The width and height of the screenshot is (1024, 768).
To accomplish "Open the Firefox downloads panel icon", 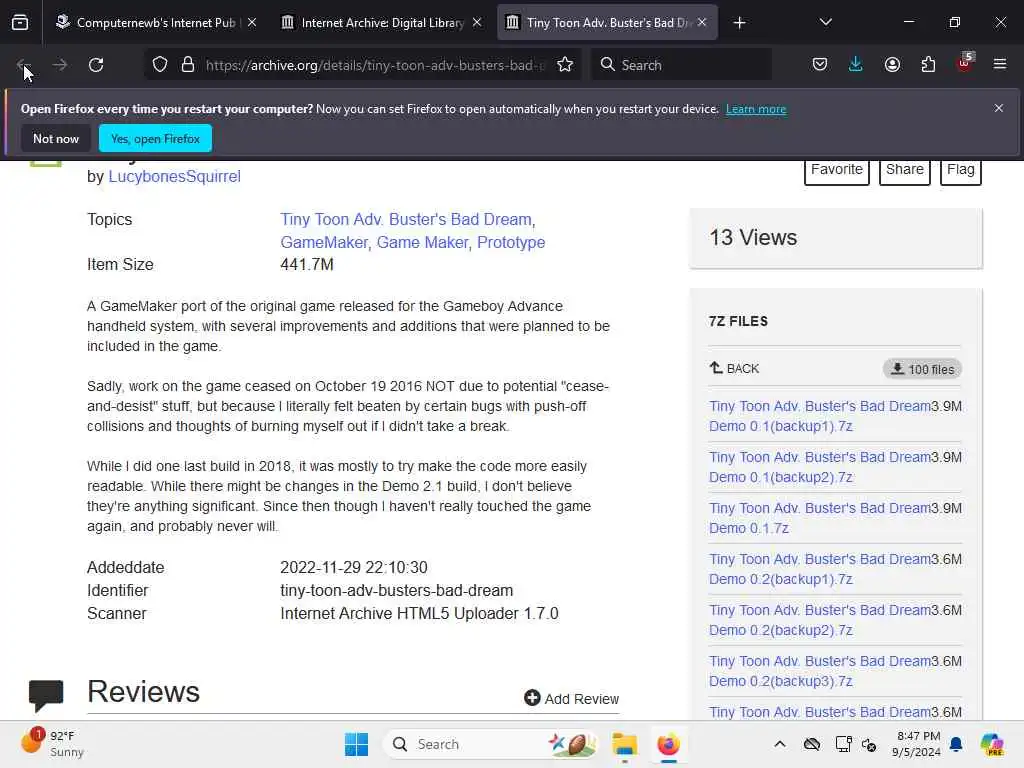I will tap(856, 65).
